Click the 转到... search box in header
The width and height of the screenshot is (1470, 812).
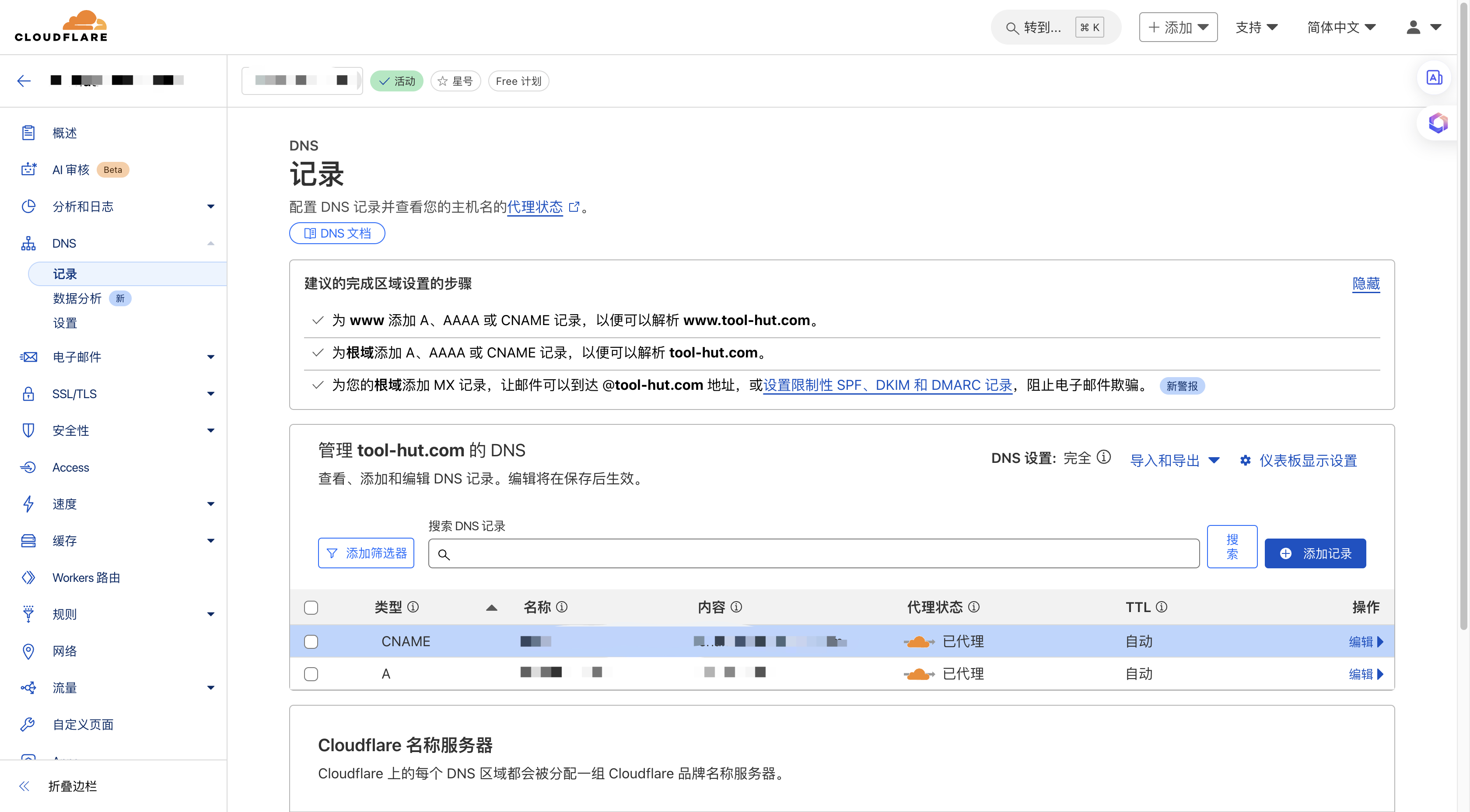(x=1055, y=27)
